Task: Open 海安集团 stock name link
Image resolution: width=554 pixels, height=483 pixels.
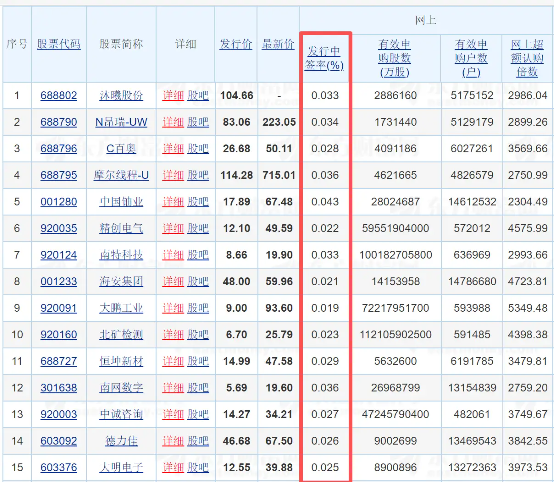Action: (121, 282)
